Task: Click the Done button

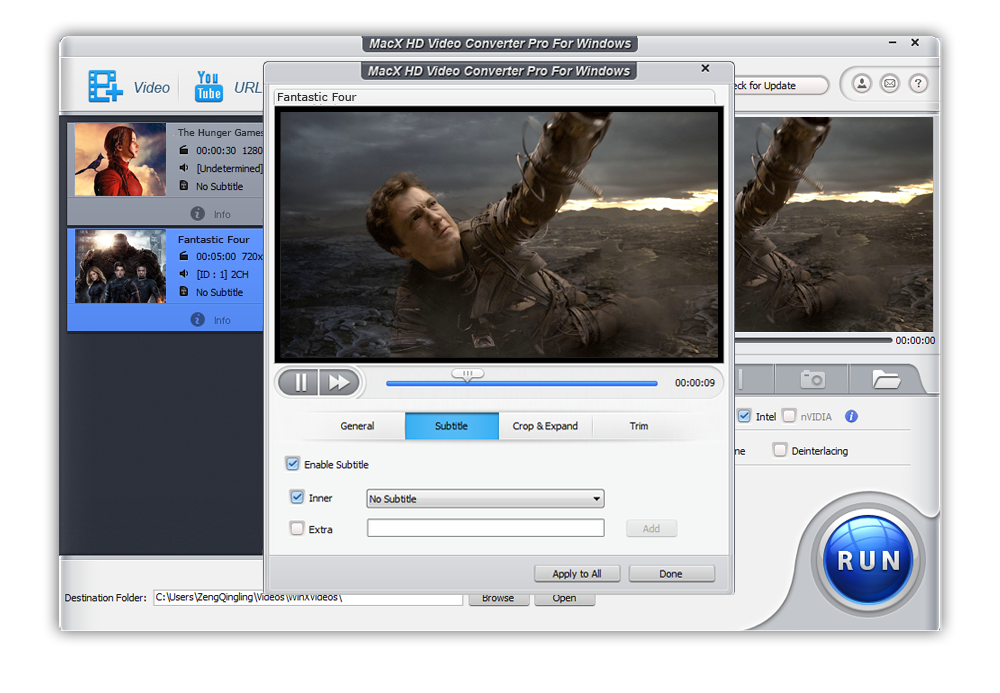Action: click(672, 574)
